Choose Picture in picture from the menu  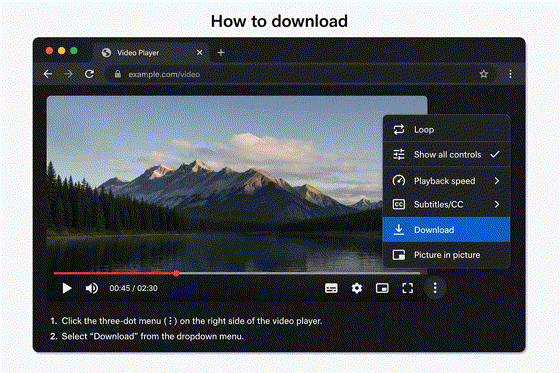pos(446,255)
